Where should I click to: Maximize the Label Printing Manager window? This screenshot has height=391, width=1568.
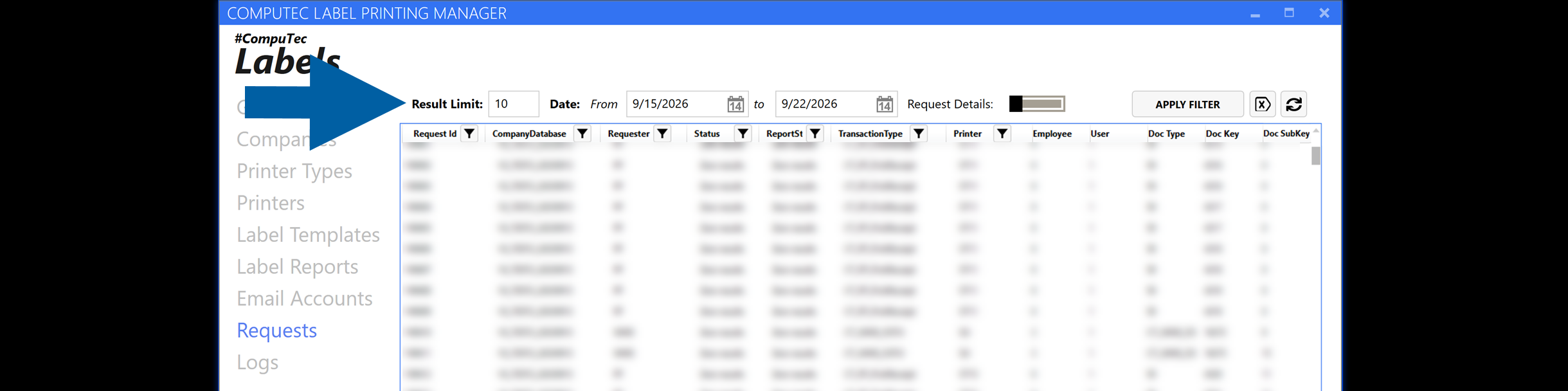[1289, 13]
